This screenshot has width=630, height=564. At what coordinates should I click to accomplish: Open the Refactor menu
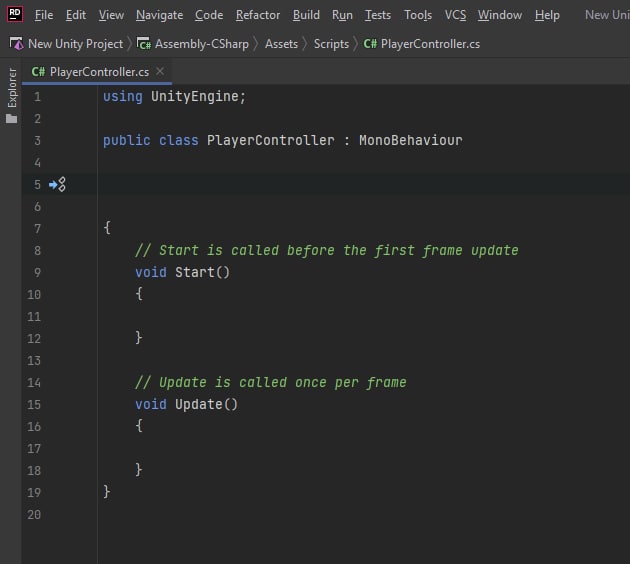point(258,15)
